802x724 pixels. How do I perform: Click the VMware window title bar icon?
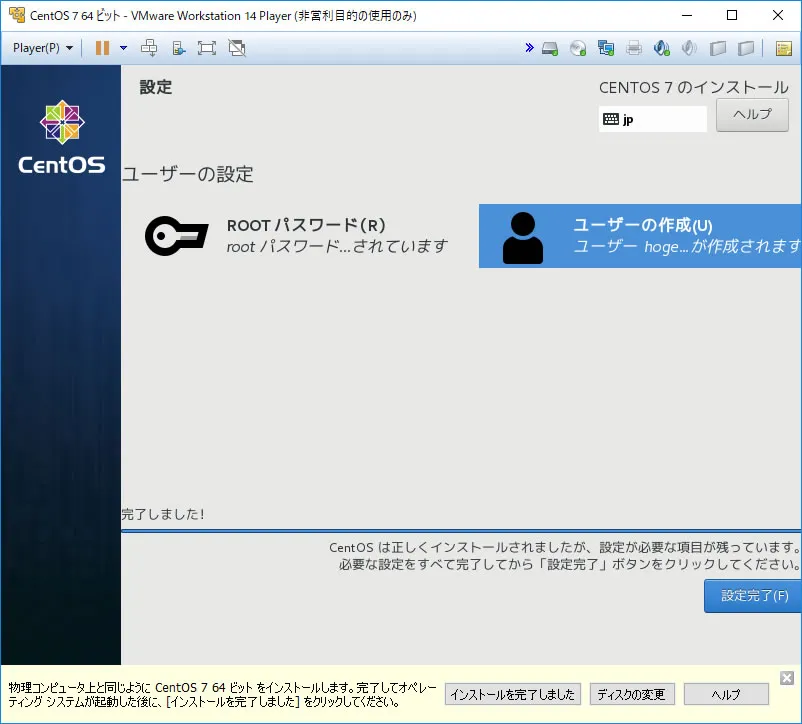click(x=17, y=15)
